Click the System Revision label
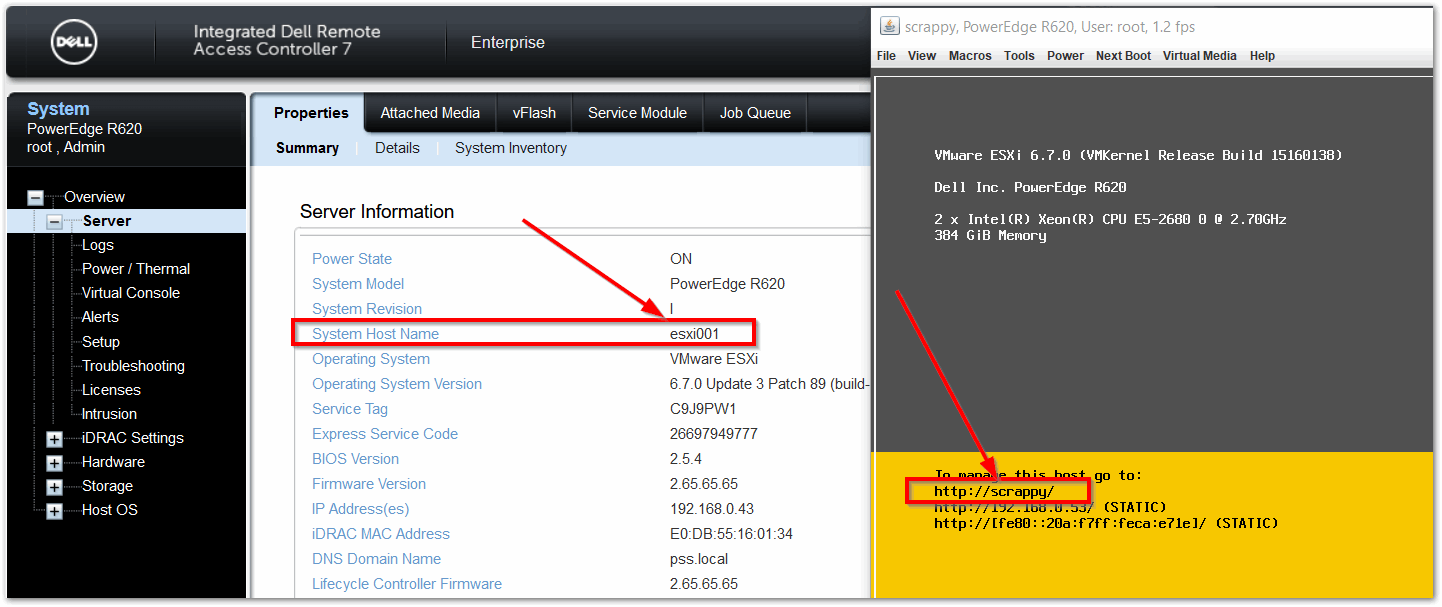The image size is (1442, 607). click(x=367, y=309)
